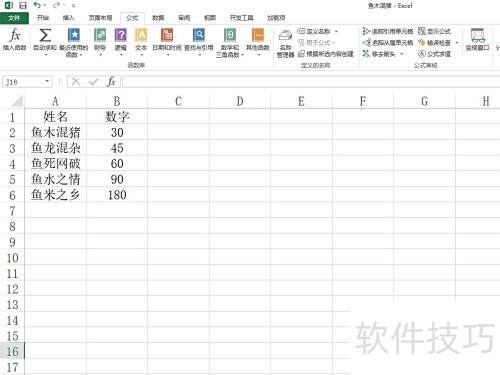Viewport: 500px width, 375px height.
Task: Switch to the Insert (插入) tab
Action: point(68,18)
